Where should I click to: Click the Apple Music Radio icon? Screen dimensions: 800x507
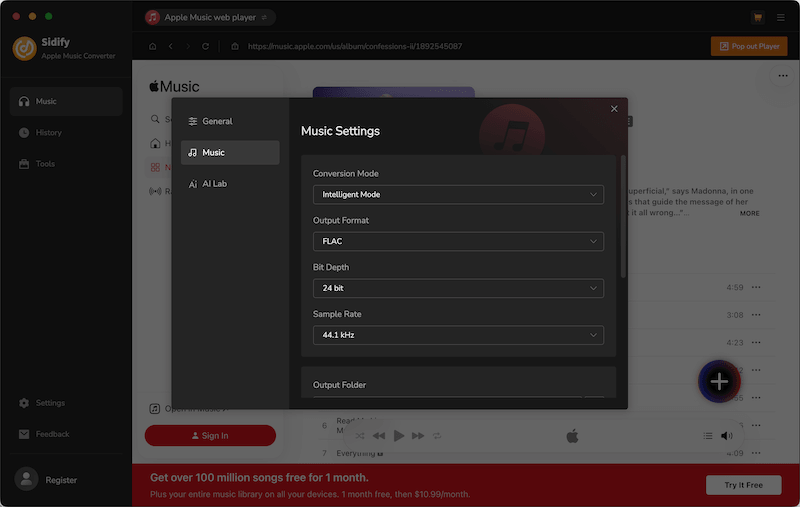[155, 191]
